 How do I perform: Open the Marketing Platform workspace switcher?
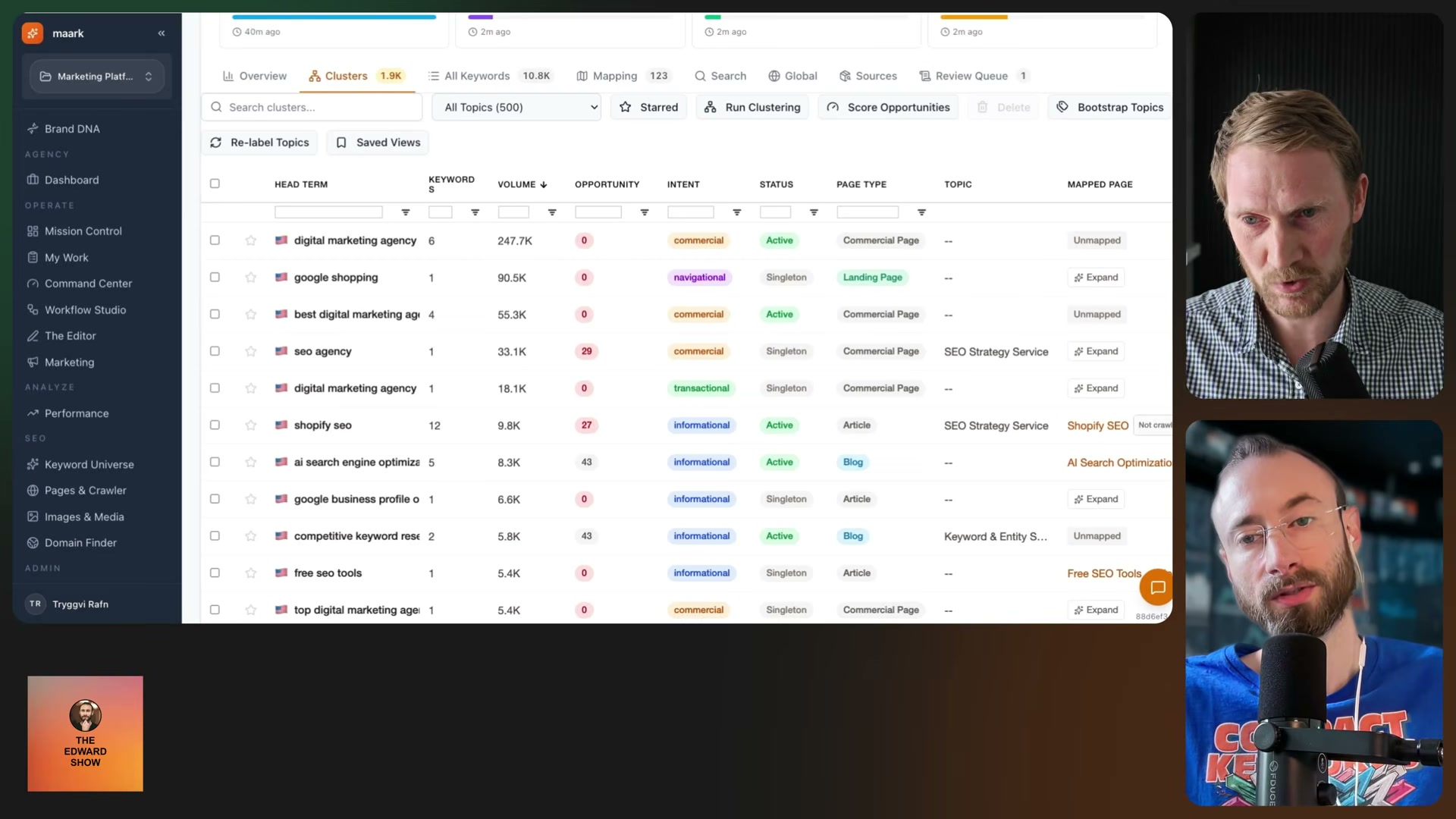[96, 77]
